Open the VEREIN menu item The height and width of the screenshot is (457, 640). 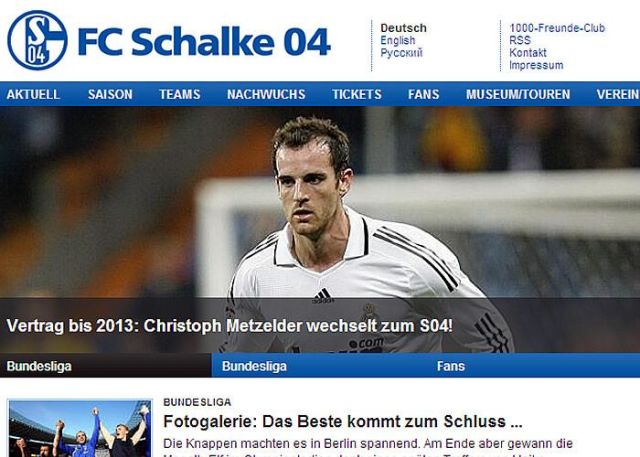pyautogui.click(x=618, y=94)
